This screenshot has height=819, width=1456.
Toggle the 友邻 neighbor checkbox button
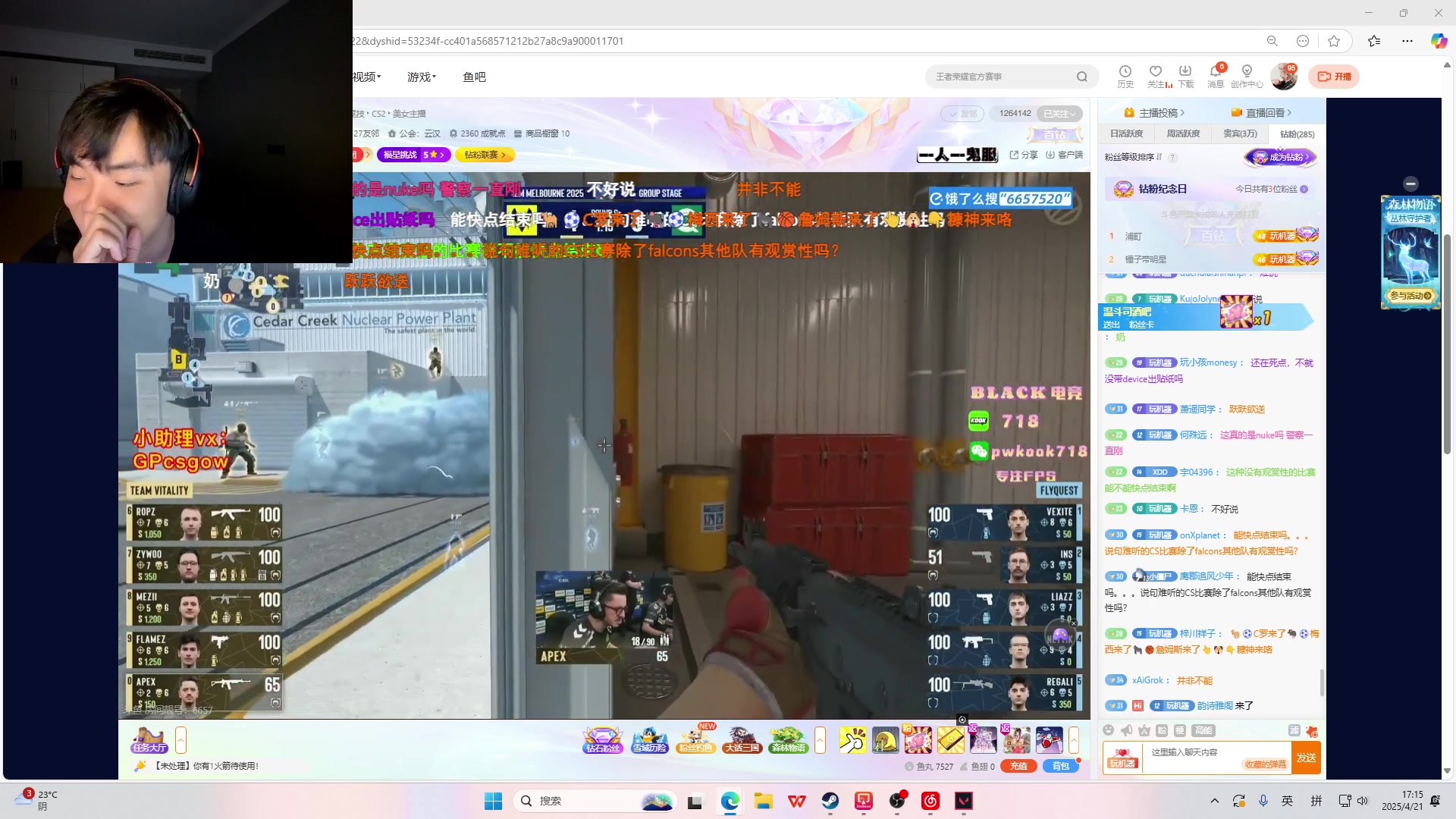962,114
